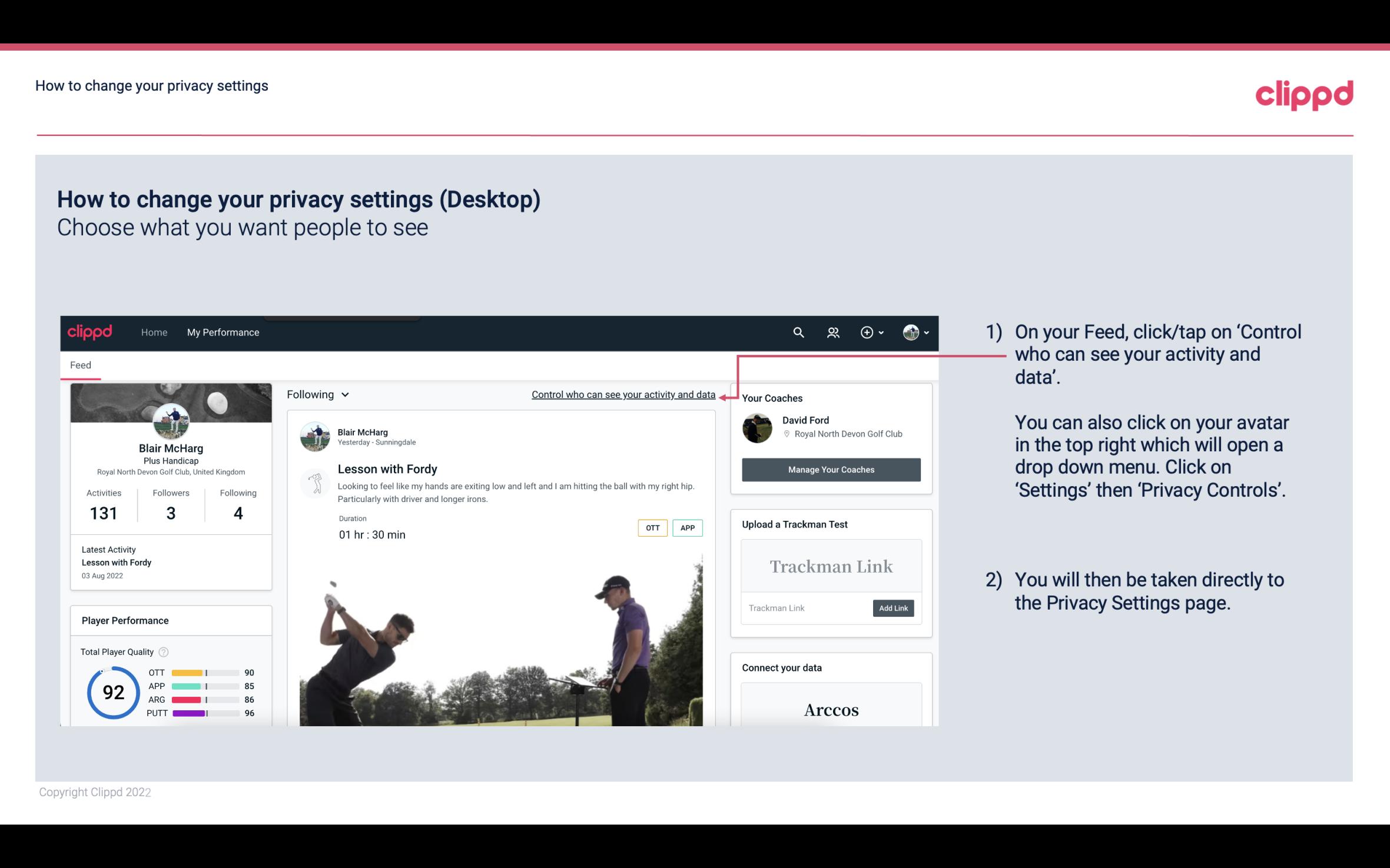
Task: Click the APP performance tag icon
Action: [x=688, y=527]
